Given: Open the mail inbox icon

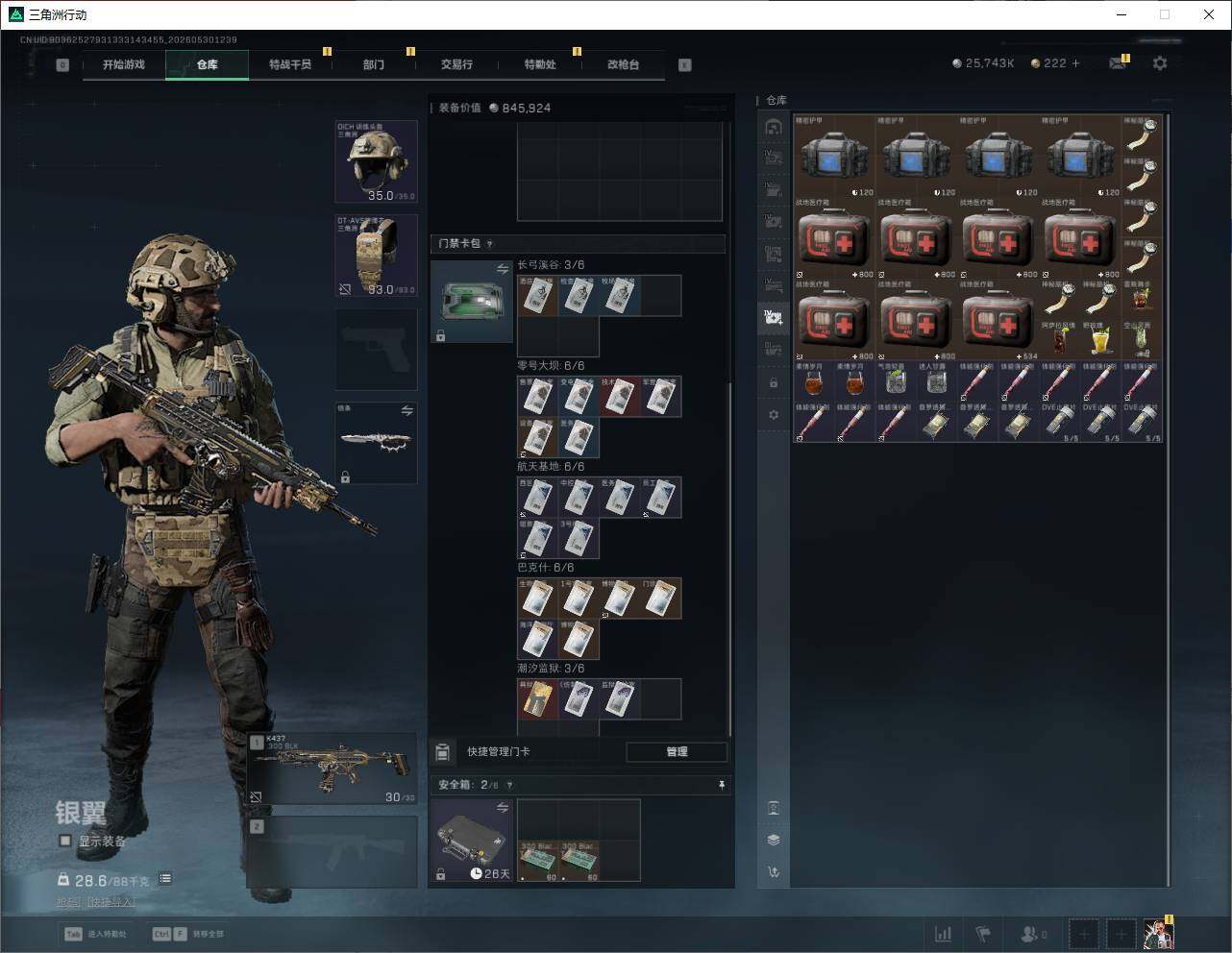Looking at the screenshot, I should (x=1117, y=63).
